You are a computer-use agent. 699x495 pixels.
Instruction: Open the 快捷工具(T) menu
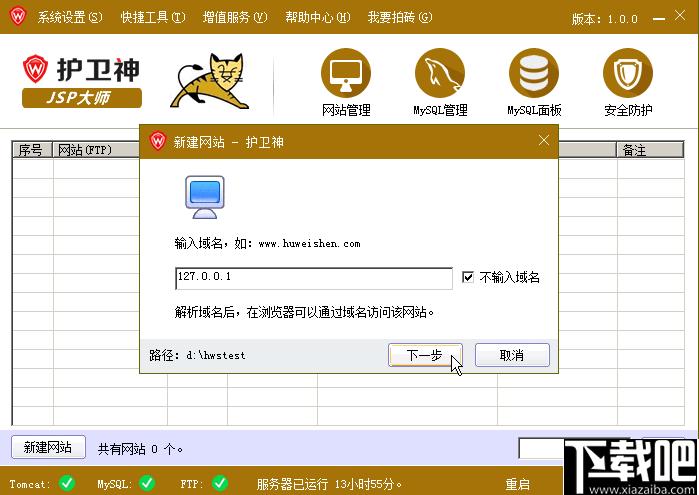point(153,17)
